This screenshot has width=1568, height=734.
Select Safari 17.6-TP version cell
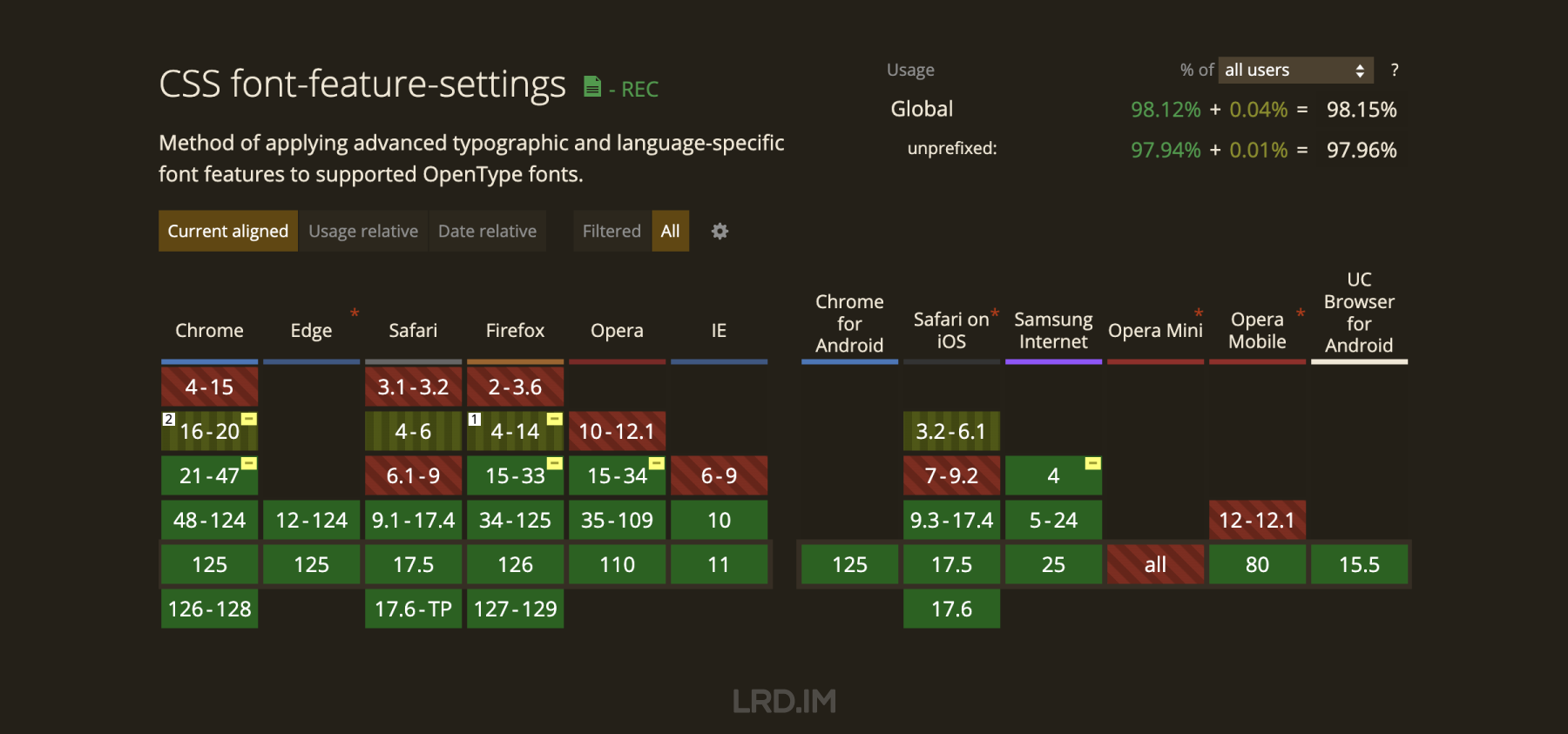(x=413, y=609)
